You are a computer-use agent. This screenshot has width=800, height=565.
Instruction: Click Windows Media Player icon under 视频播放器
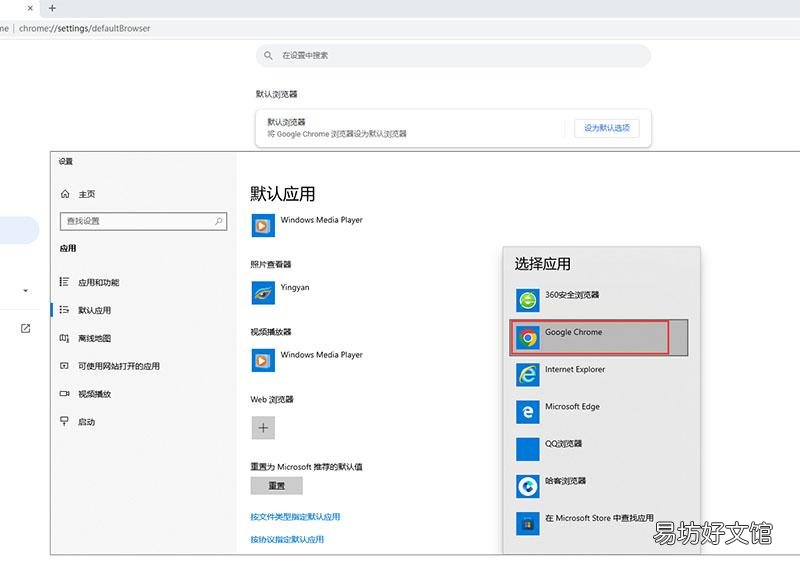[x=263, y=360]
